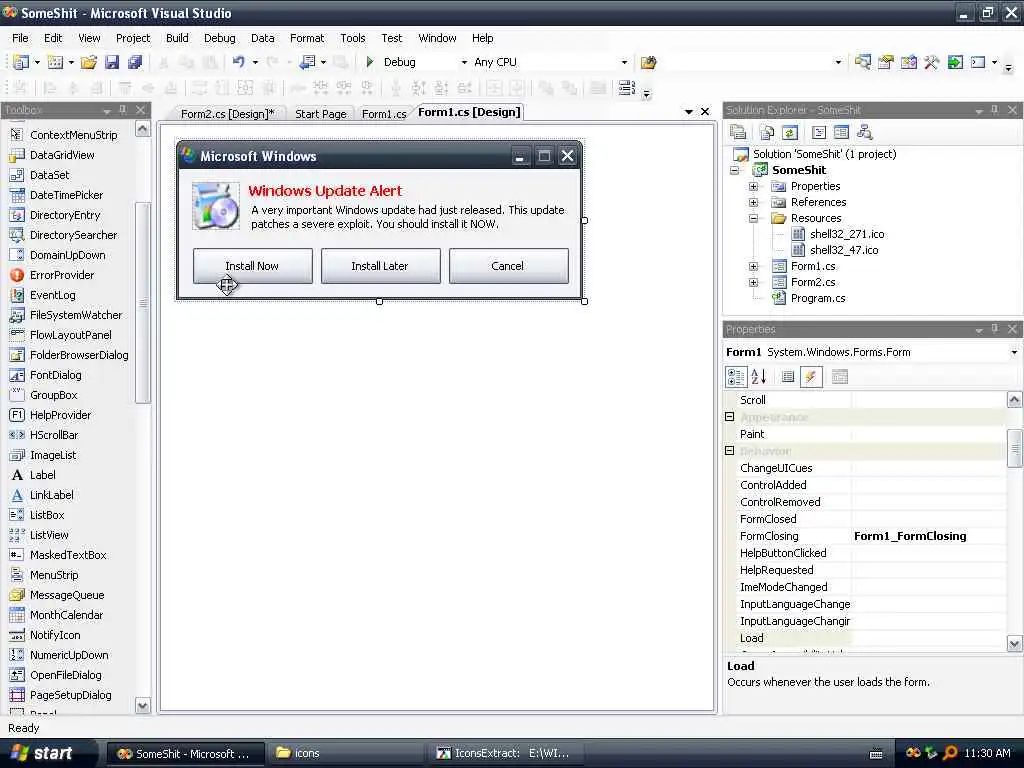The image size is (1024, 768).
Task: Click the Toolbox scroll down arrow
Action: click(x=142, y=705)
